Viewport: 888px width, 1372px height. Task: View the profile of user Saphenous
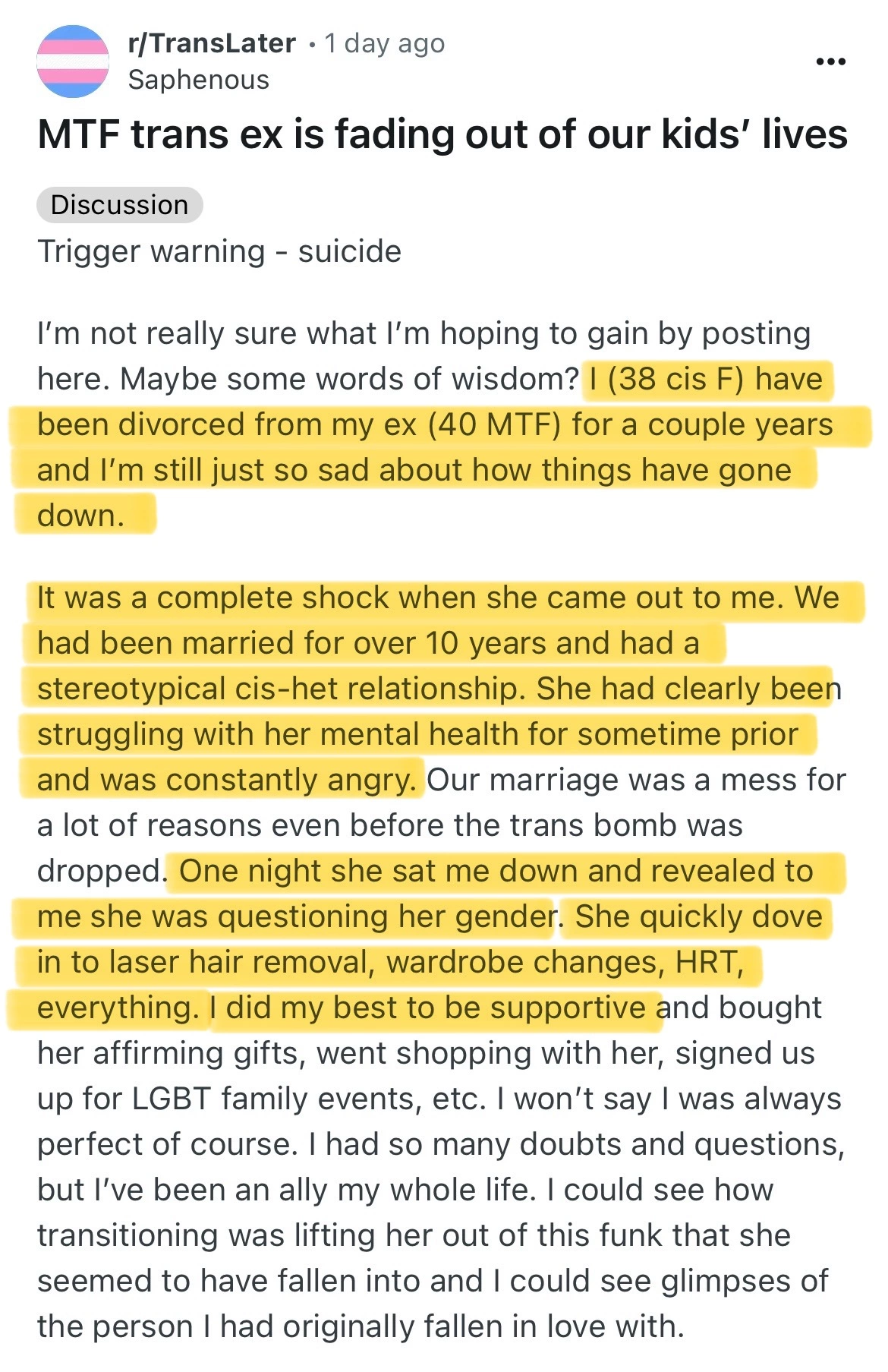point(199,80)
